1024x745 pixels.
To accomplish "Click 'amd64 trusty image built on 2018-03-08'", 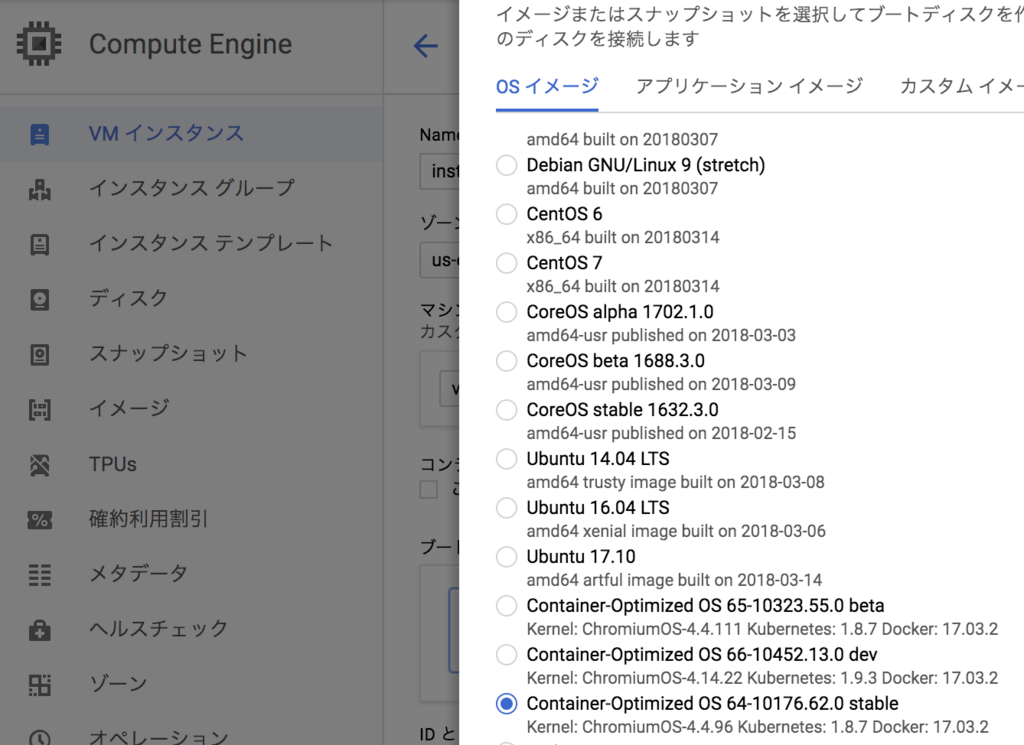I will (675, 483).
